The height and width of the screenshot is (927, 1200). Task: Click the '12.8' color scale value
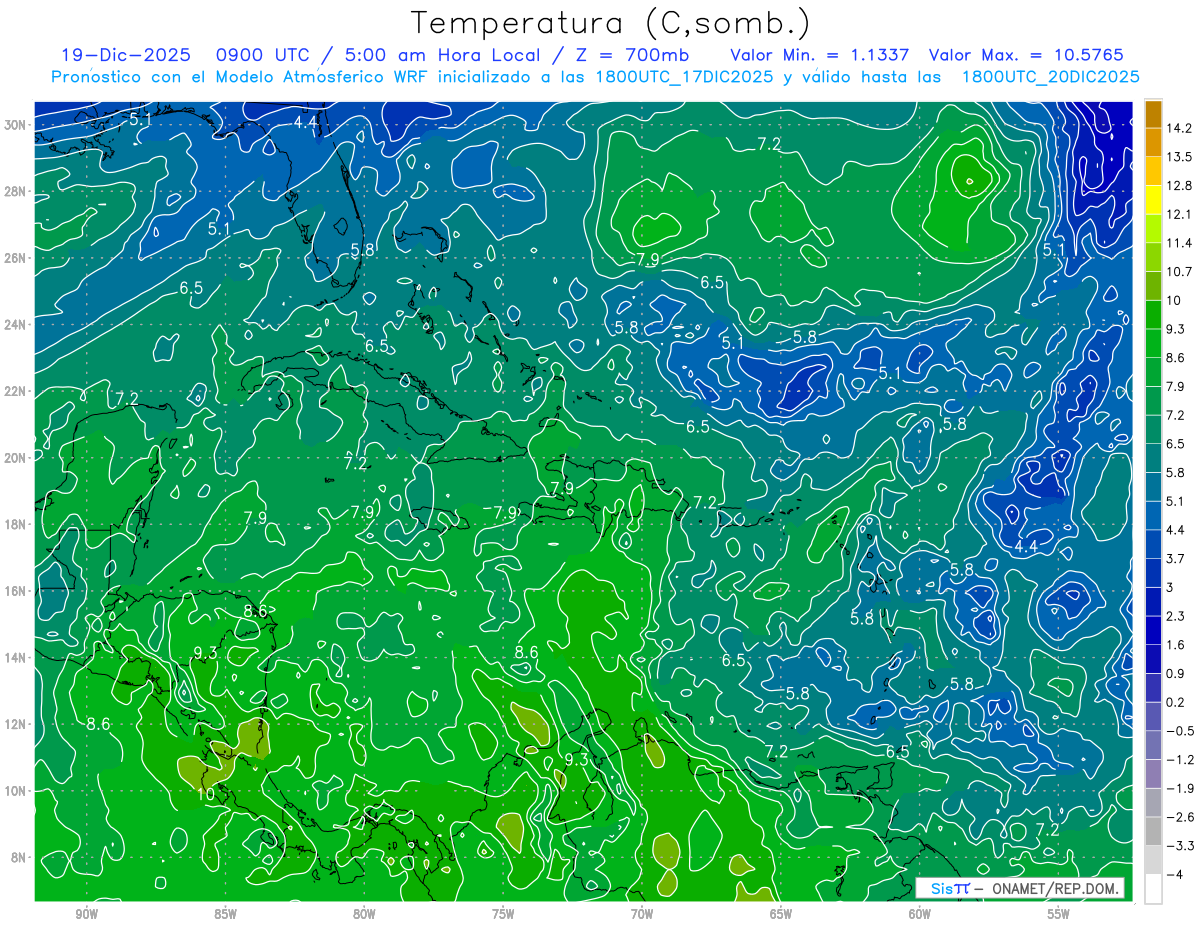[1179, 186]
